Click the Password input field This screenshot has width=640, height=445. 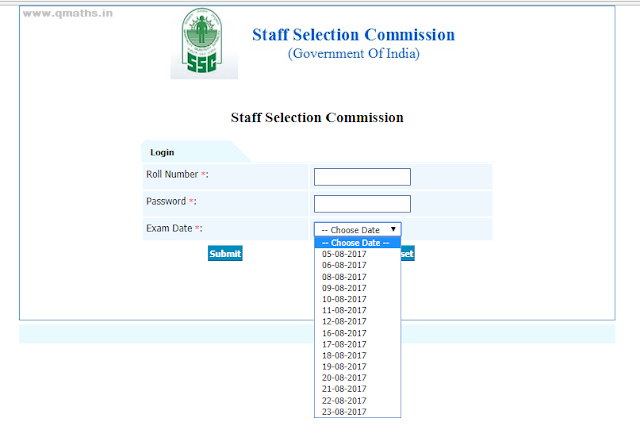pos(362,204)
